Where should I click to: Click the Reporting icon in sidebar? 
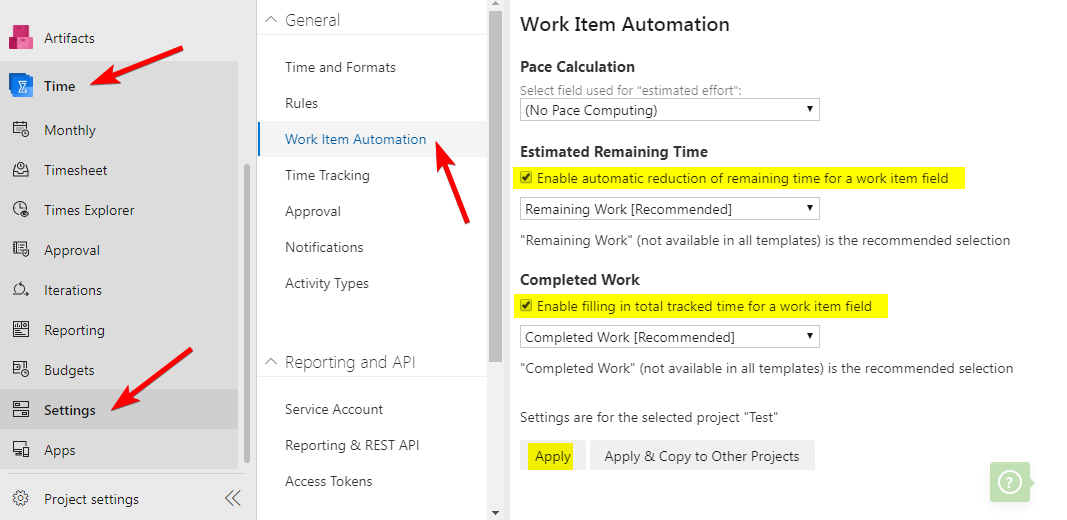[x=21, y=330]
